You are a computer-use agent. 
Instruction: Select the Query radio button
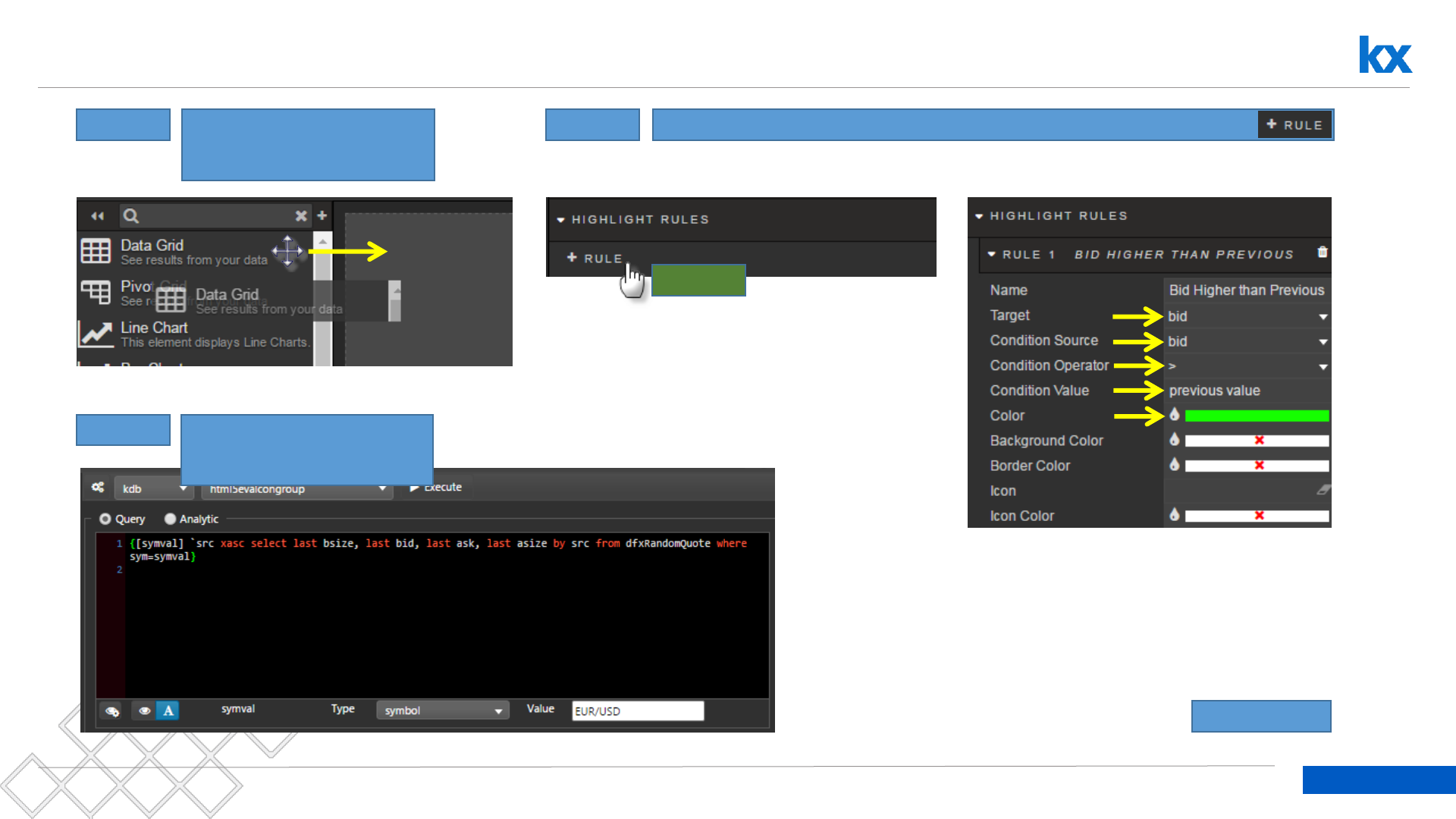point(105,519)
